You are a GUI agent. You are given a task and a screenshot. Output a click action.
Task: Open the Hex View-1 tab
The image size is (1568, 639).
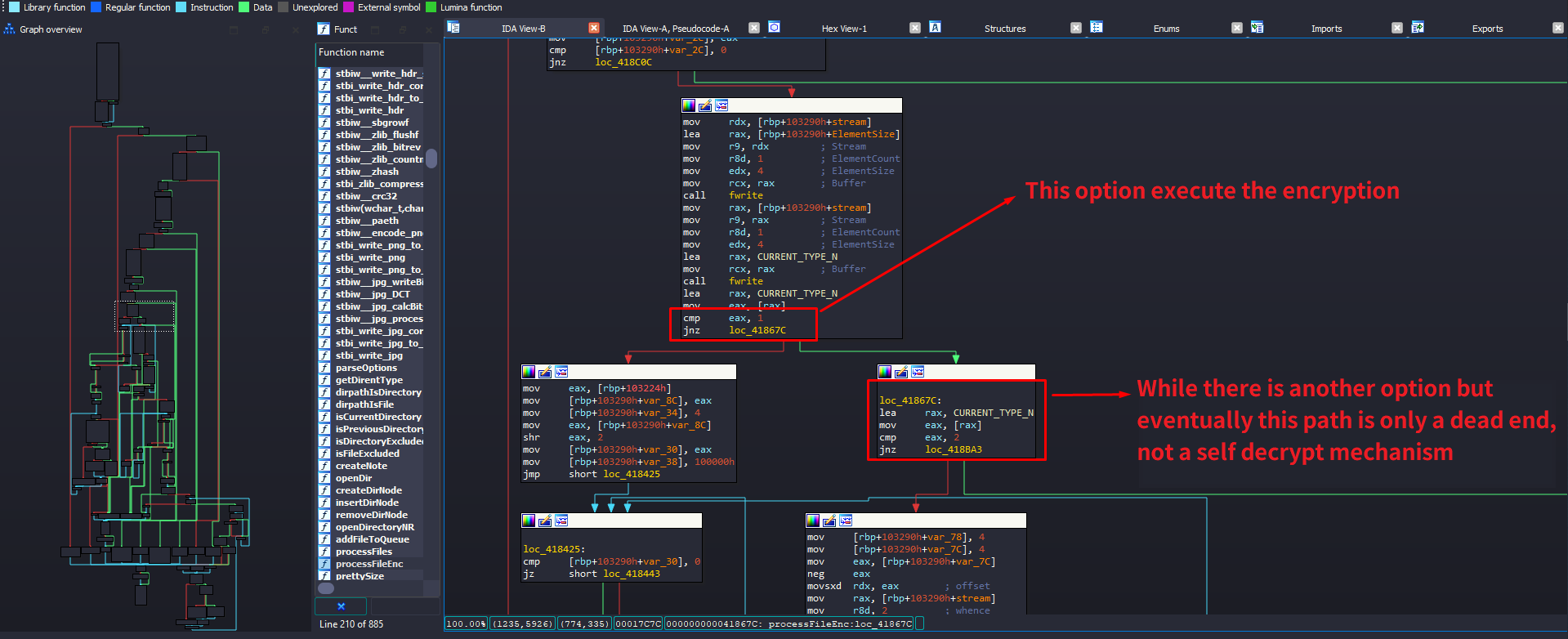pos(844,29)
